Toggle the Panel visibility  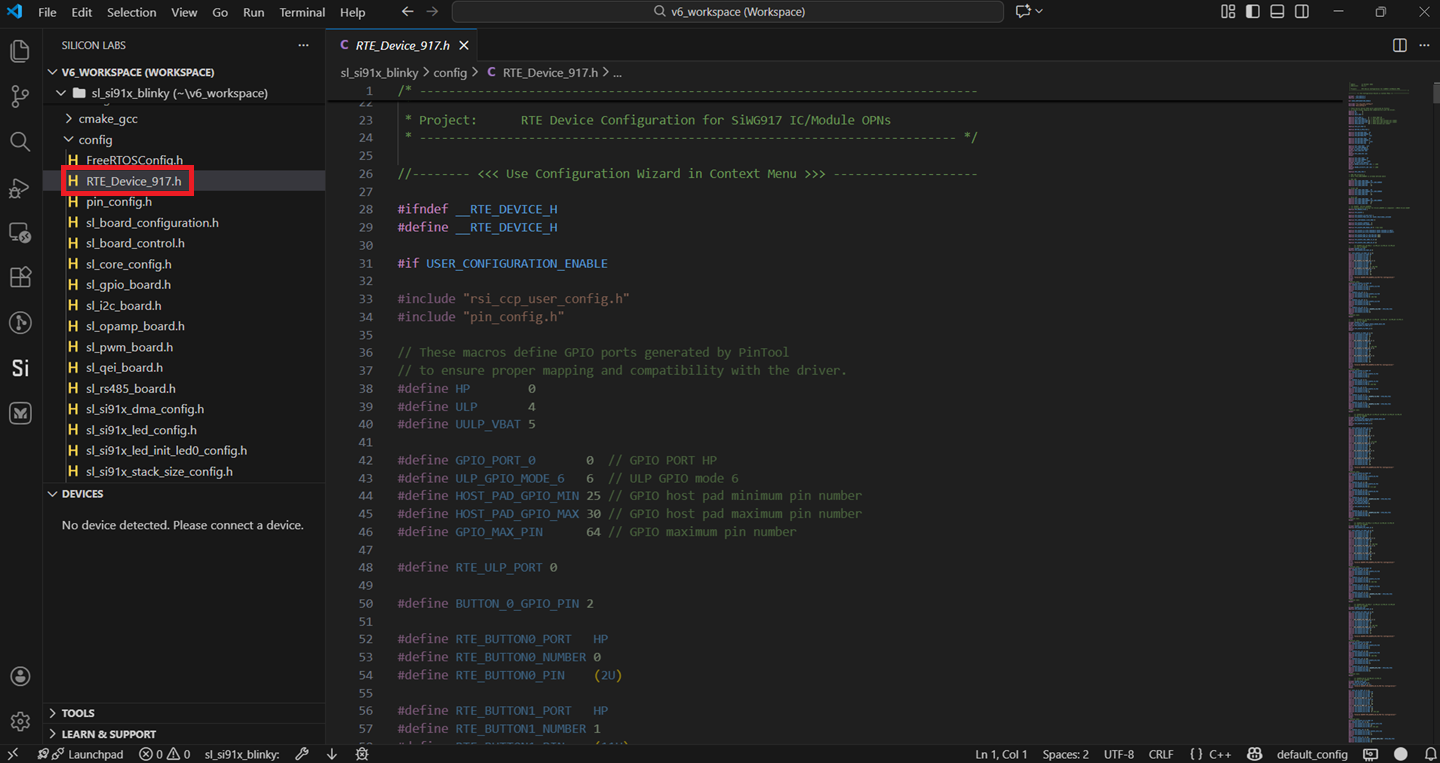coord(1276,11)
